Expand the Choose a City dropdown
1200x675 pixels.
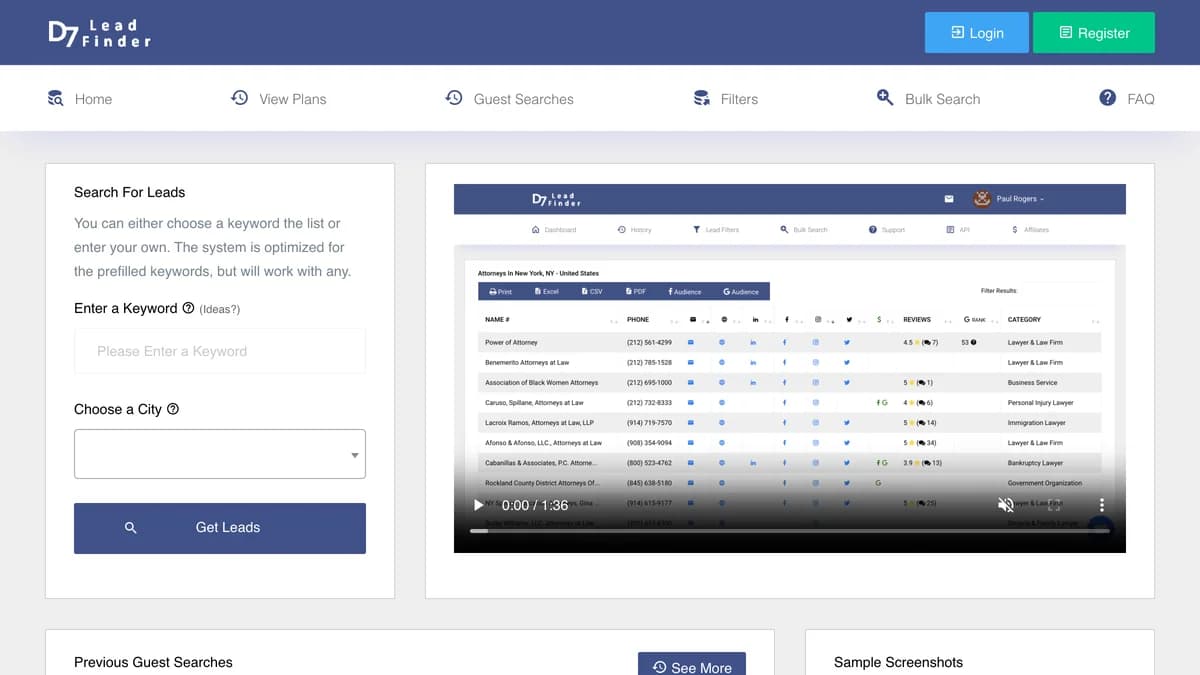[x=220, y=454]
